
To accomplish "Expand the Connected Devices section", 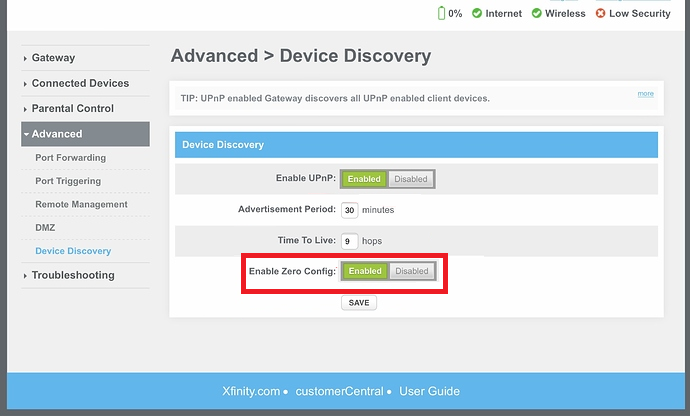I will point(80,83).
